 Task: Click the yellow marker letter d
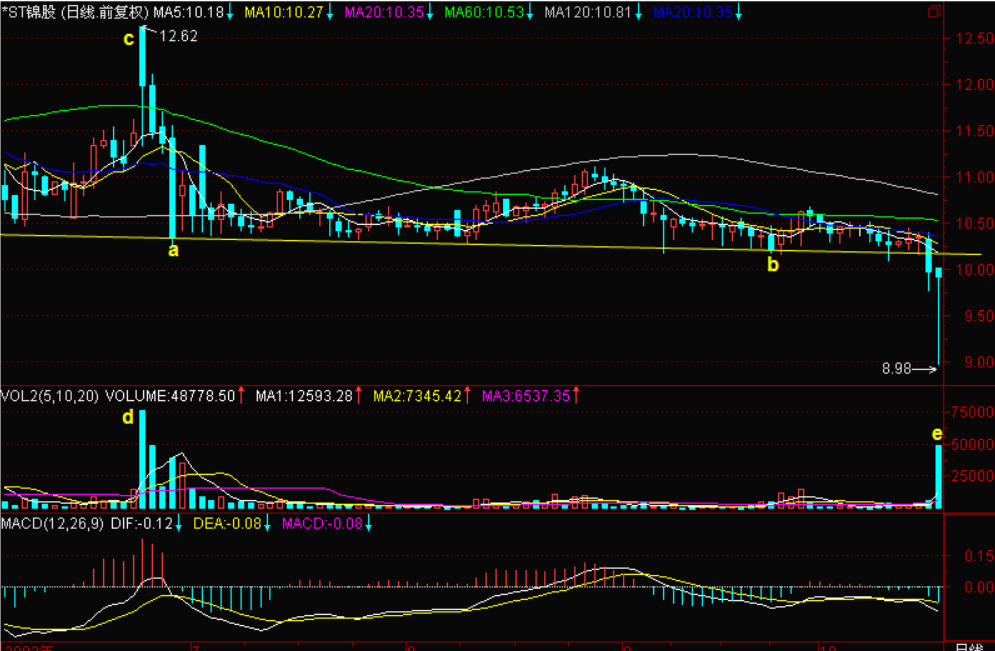click(127, 417)
